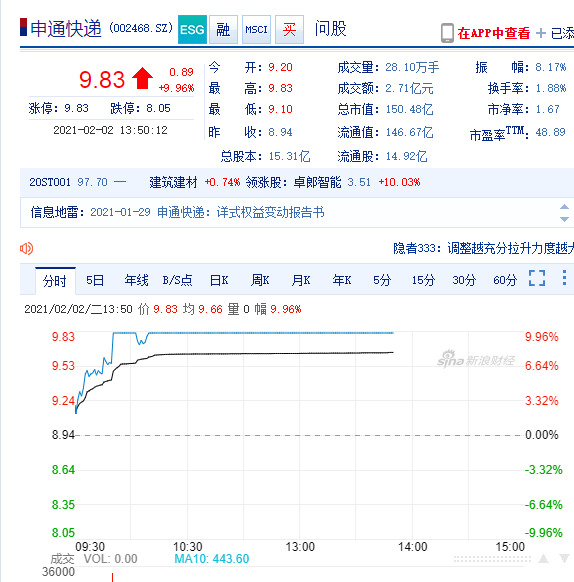Click the MA10: 443.60 label
574x582 pixels.
tap(212, 559)
